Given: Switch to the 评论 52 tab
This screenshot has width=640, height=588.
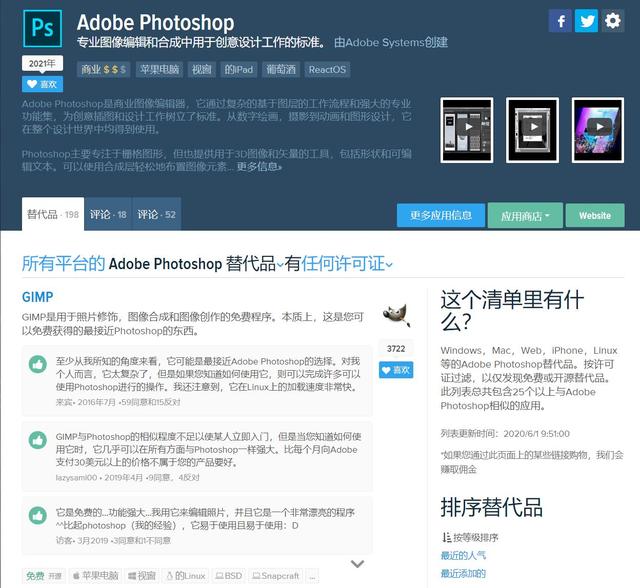Looking at the screenshot, I should (x=156, y=214).
